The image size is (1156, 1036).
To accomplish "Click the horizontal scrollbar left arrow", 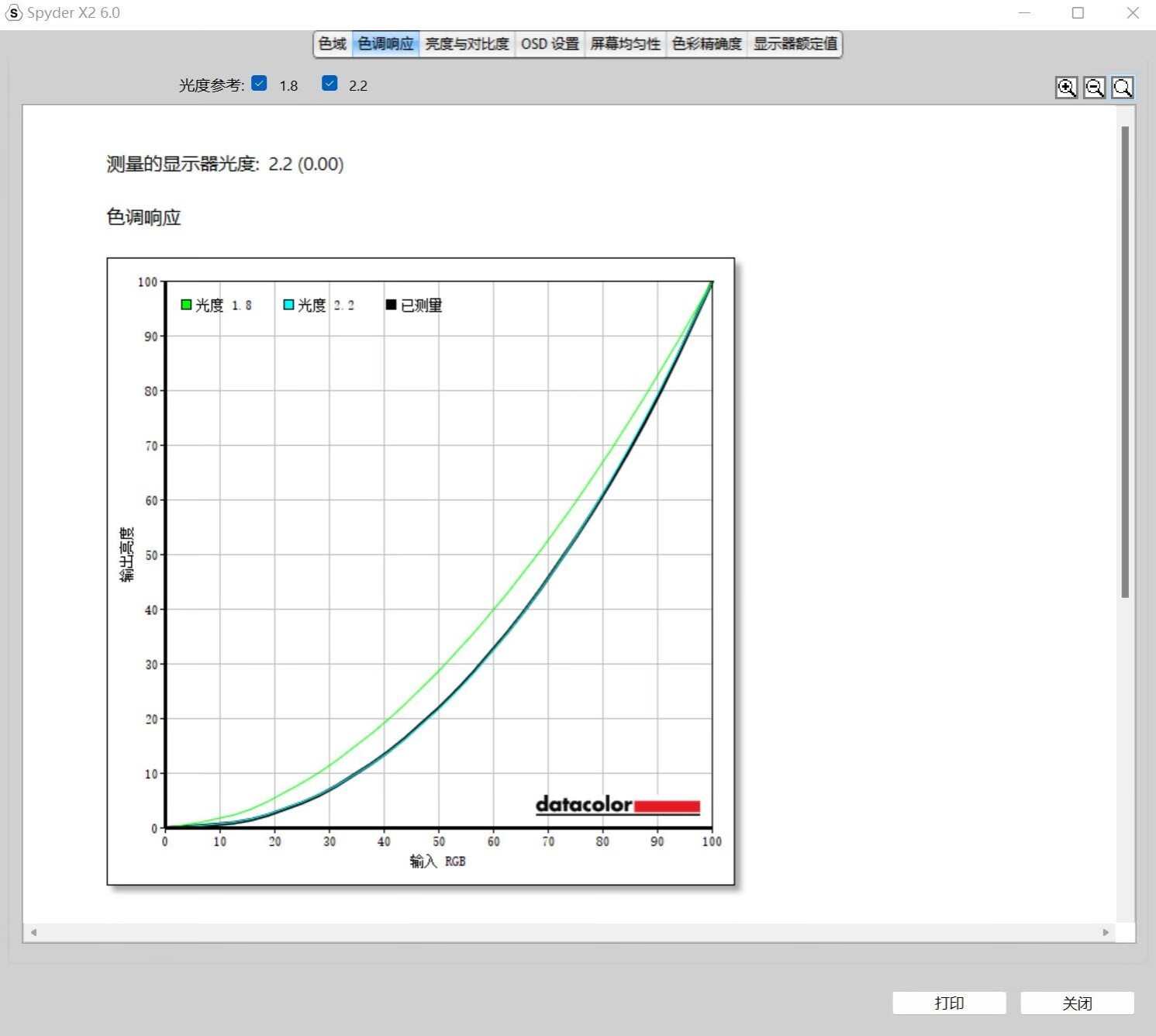I will pos(33,932).
